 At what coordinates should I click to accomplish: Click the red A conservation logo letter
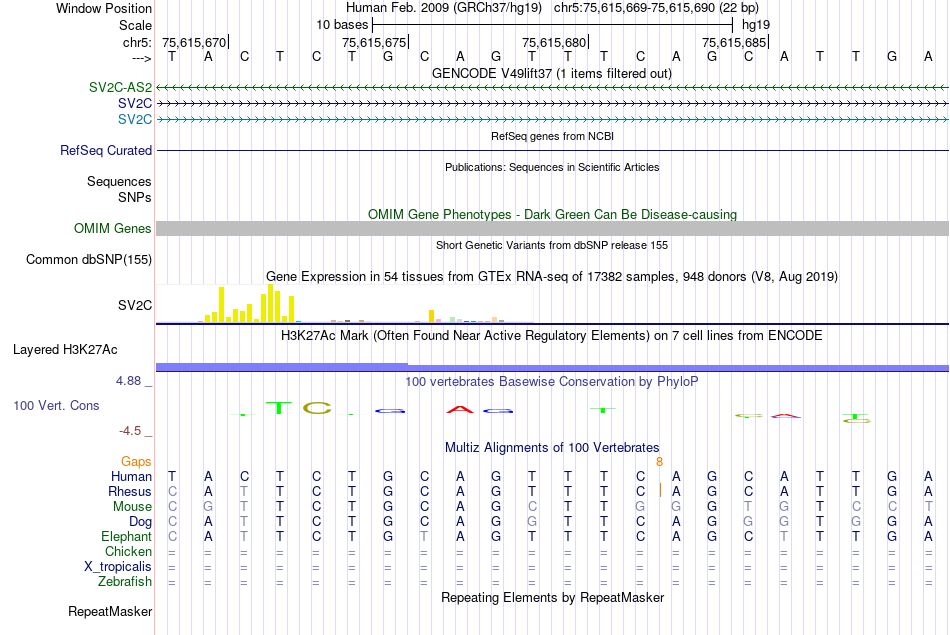point(460,410)
